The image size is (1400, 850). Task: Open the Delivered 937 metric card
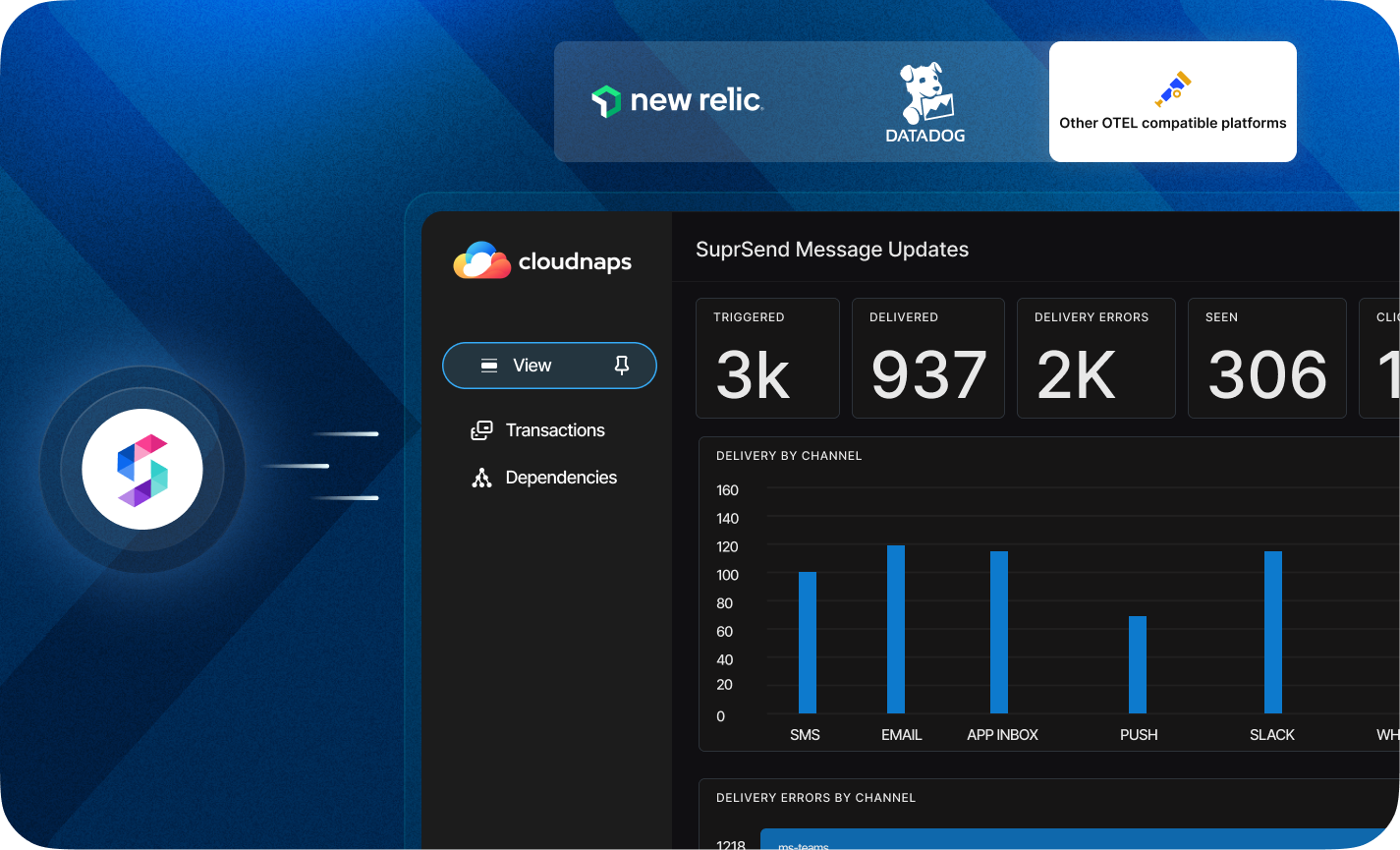point(928,359)
